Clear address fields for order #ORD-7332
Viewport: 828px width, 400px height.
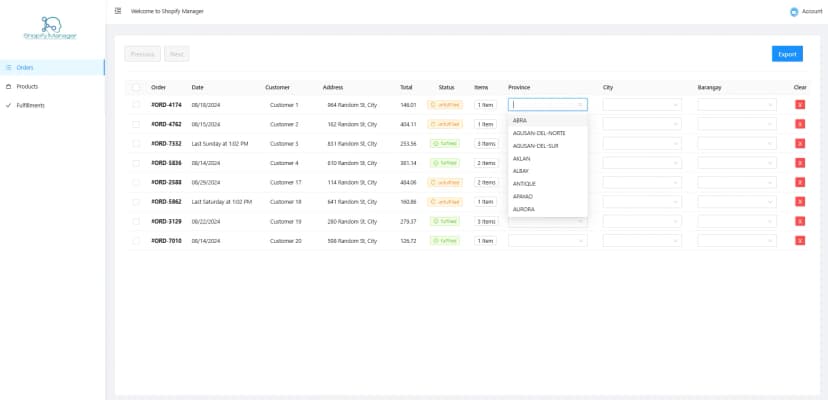coord(800,144)
